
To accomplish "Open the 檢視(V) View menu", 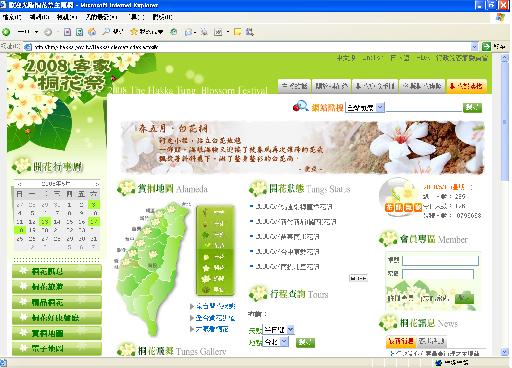I will [x=67, y=17].
